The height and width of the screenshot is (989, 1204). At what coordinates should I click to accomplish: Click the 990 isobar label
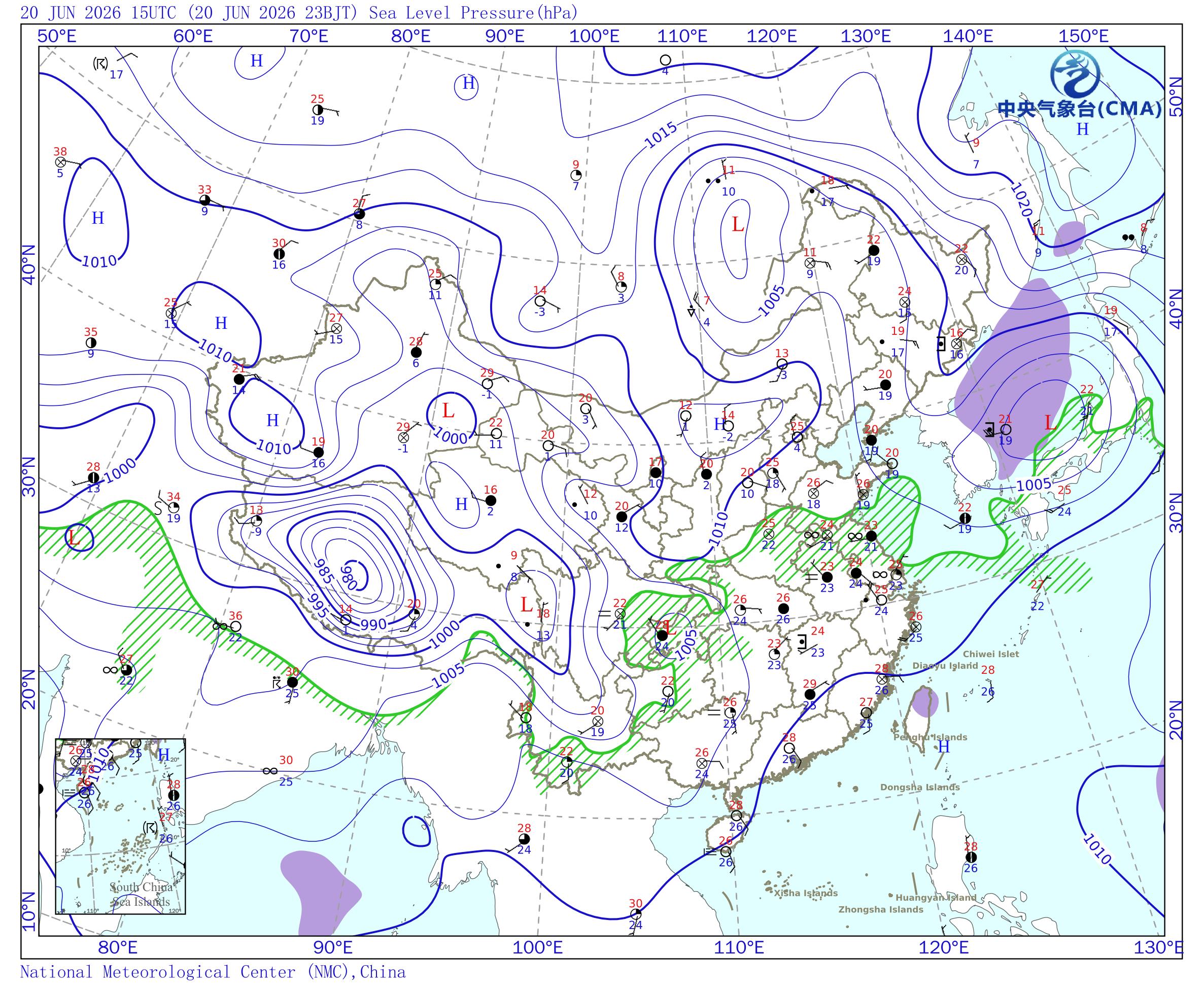point(373,624)
